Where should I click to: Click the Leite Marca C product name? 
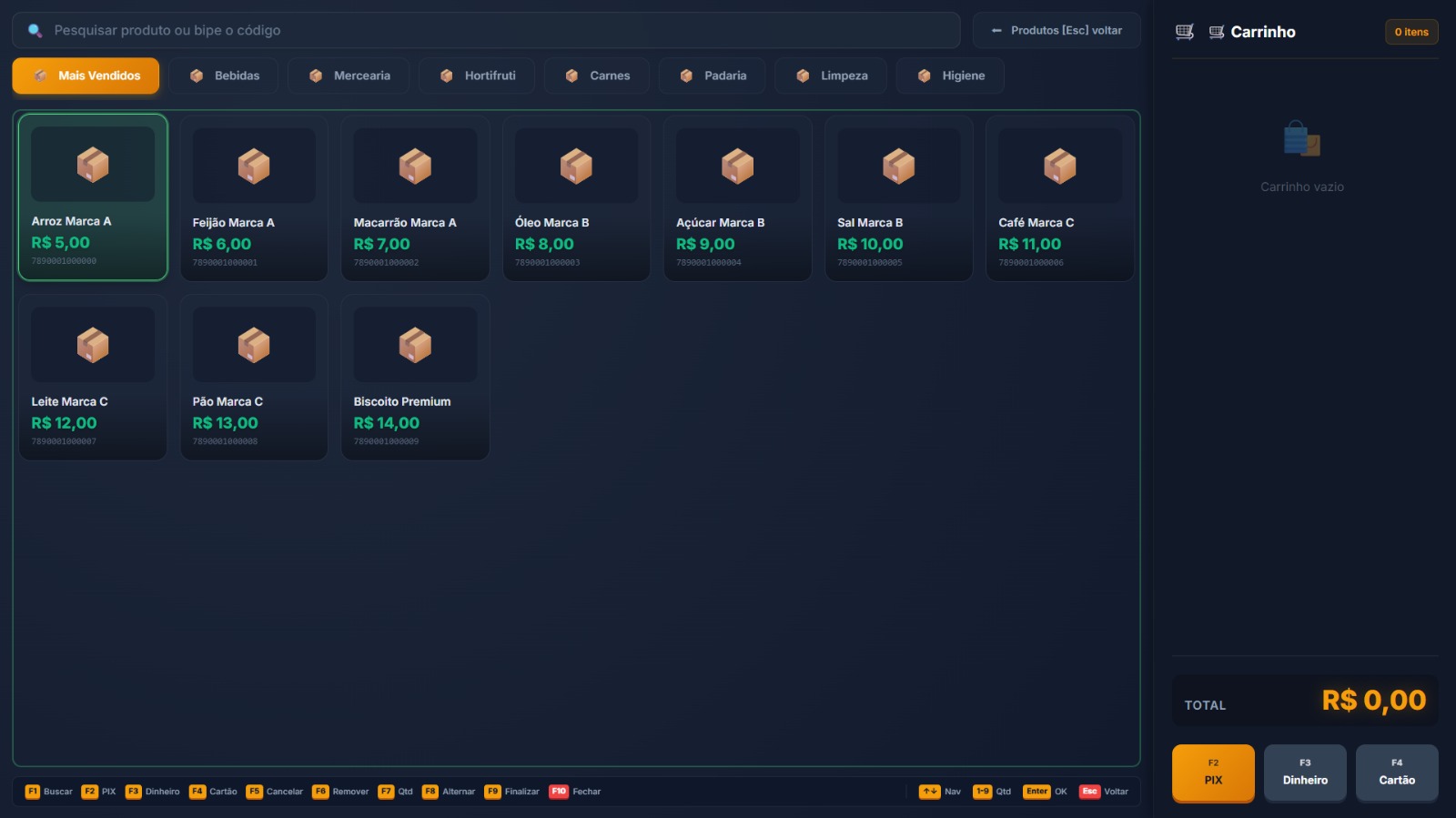[69, 401]
